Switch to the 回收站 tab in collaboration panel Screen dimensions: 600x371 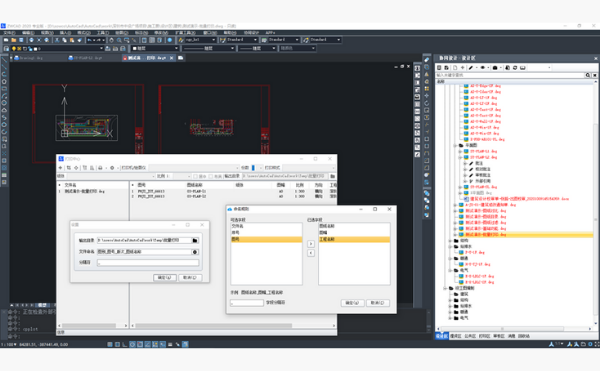pos(523,336)
